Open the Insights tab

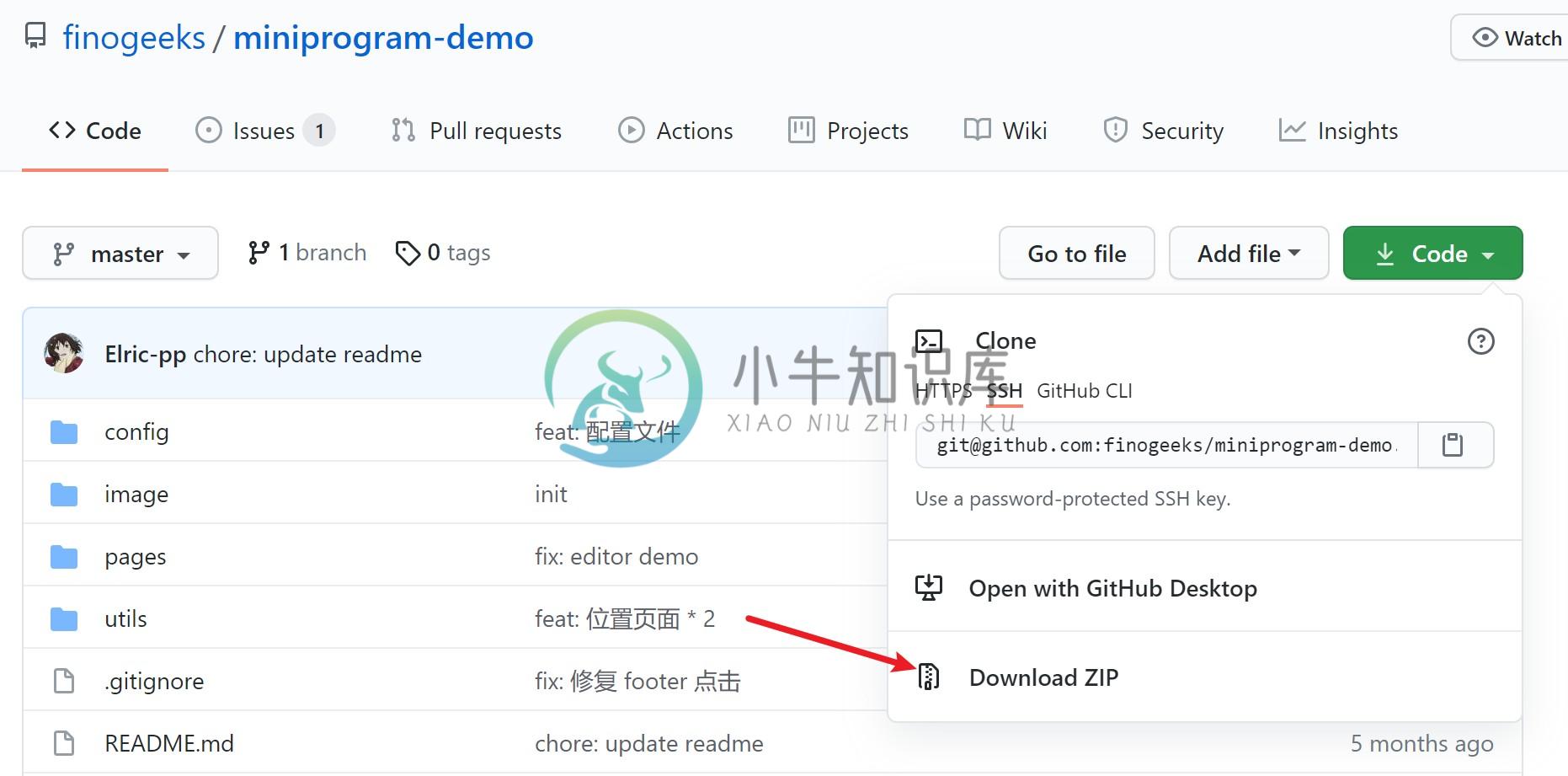[x=1338, y=131]
